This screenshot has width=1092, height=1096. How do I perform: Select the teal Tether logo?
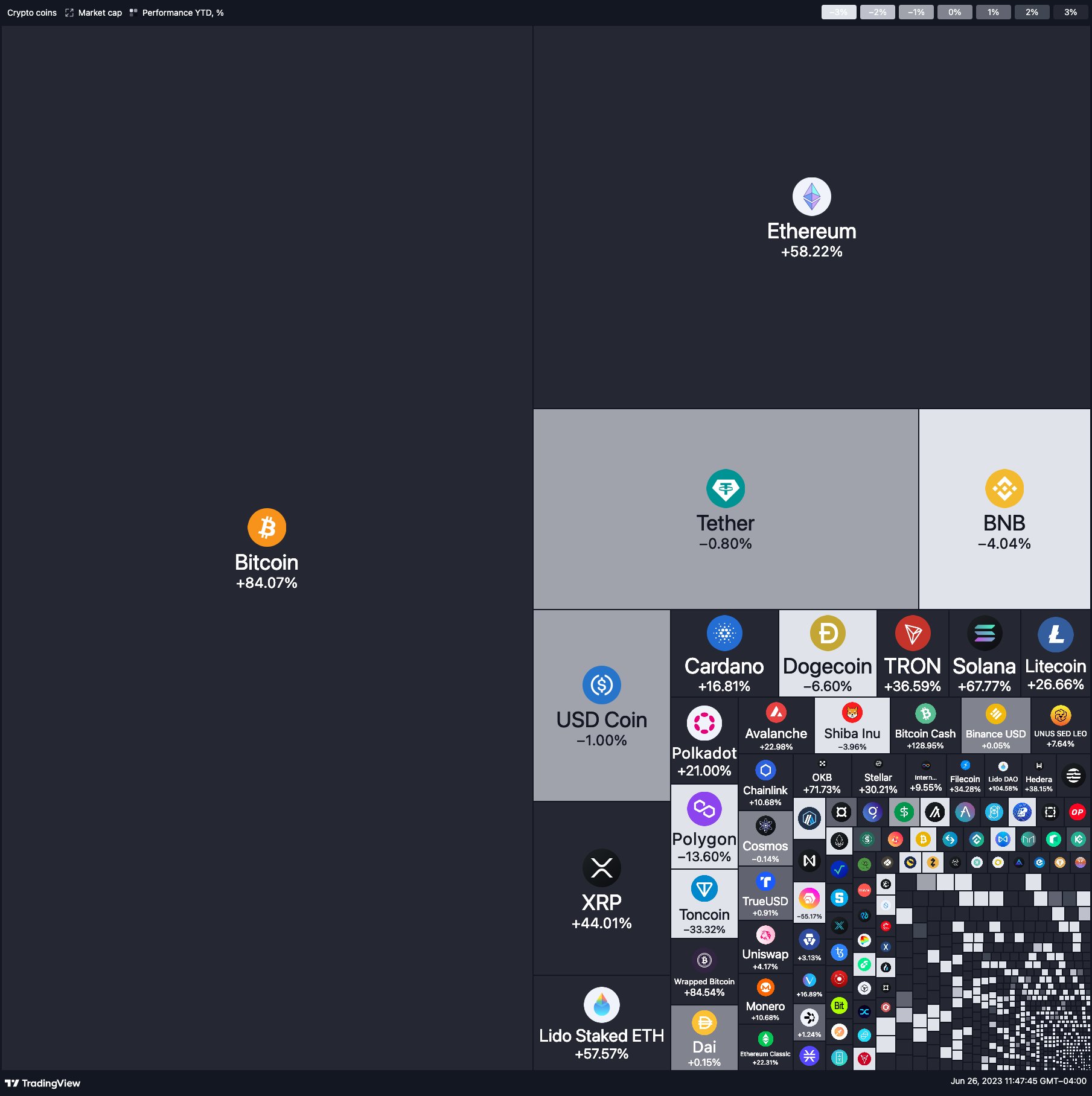(x=726, y=488)
